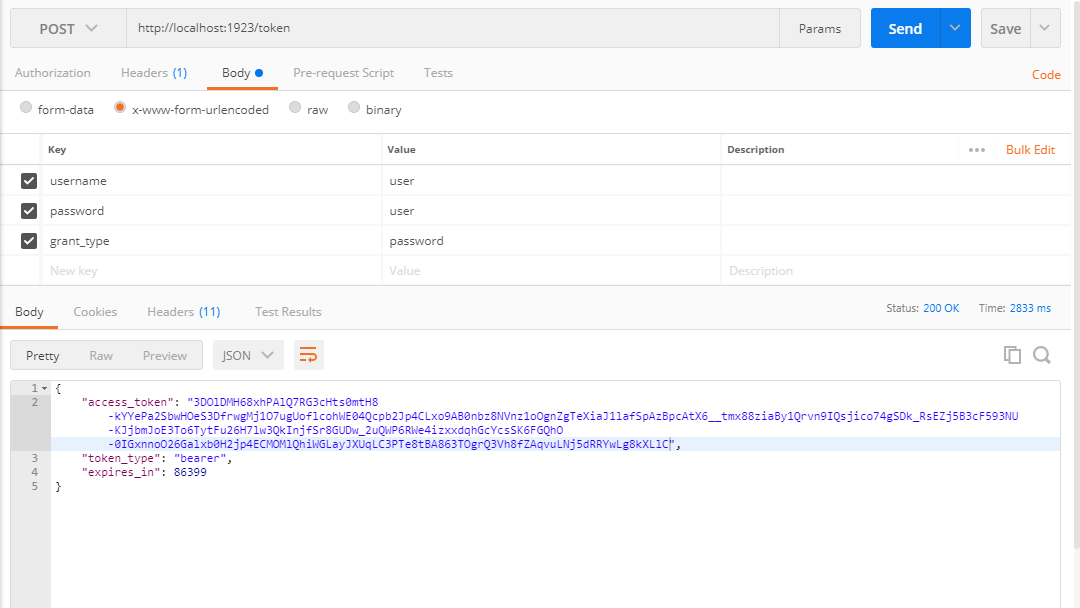Open the Params editor
1080x608 pixels.
[820, 28]
